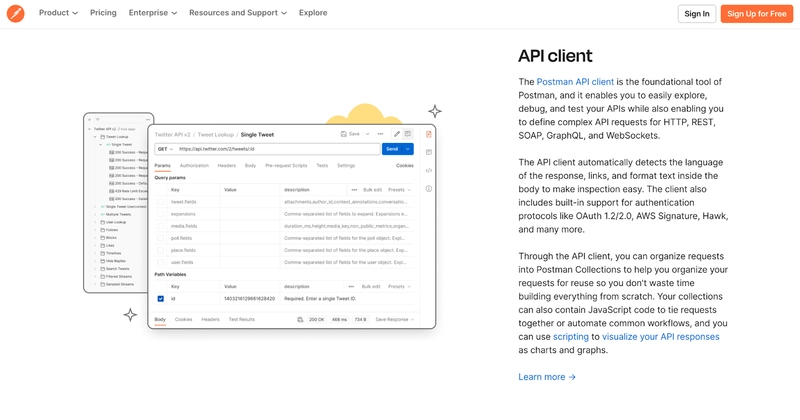Click the User Lookup folder icon
Screen dimensions: 800x420
pyautogui.click(x=103, y=223)
